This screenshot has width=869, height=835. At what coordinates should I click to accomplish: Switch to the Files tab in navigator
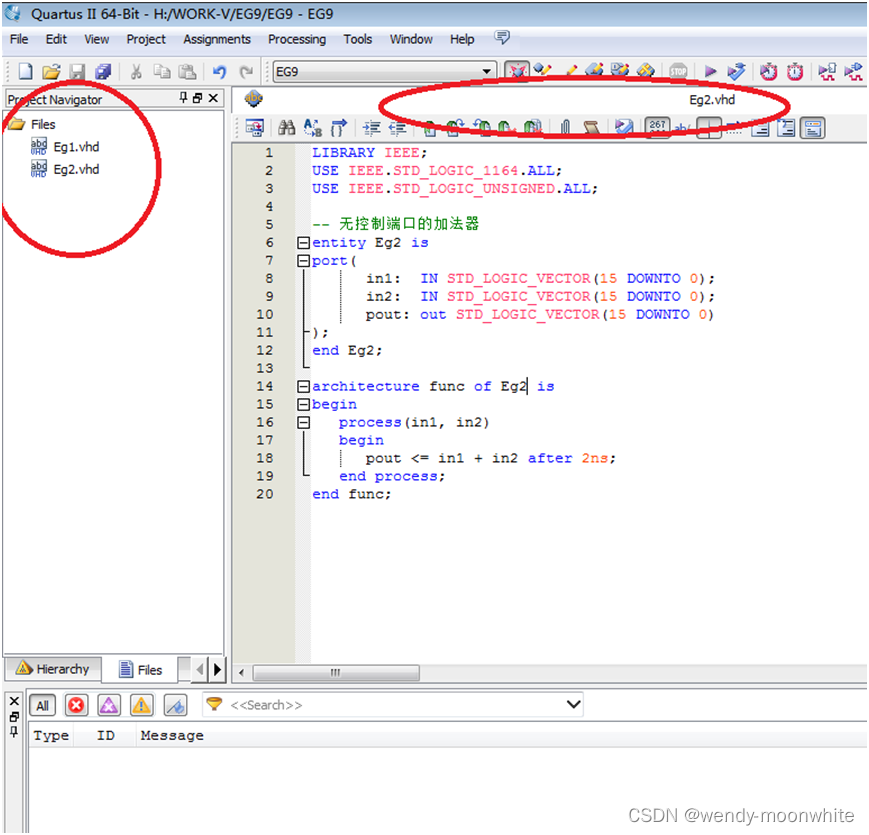141,670
